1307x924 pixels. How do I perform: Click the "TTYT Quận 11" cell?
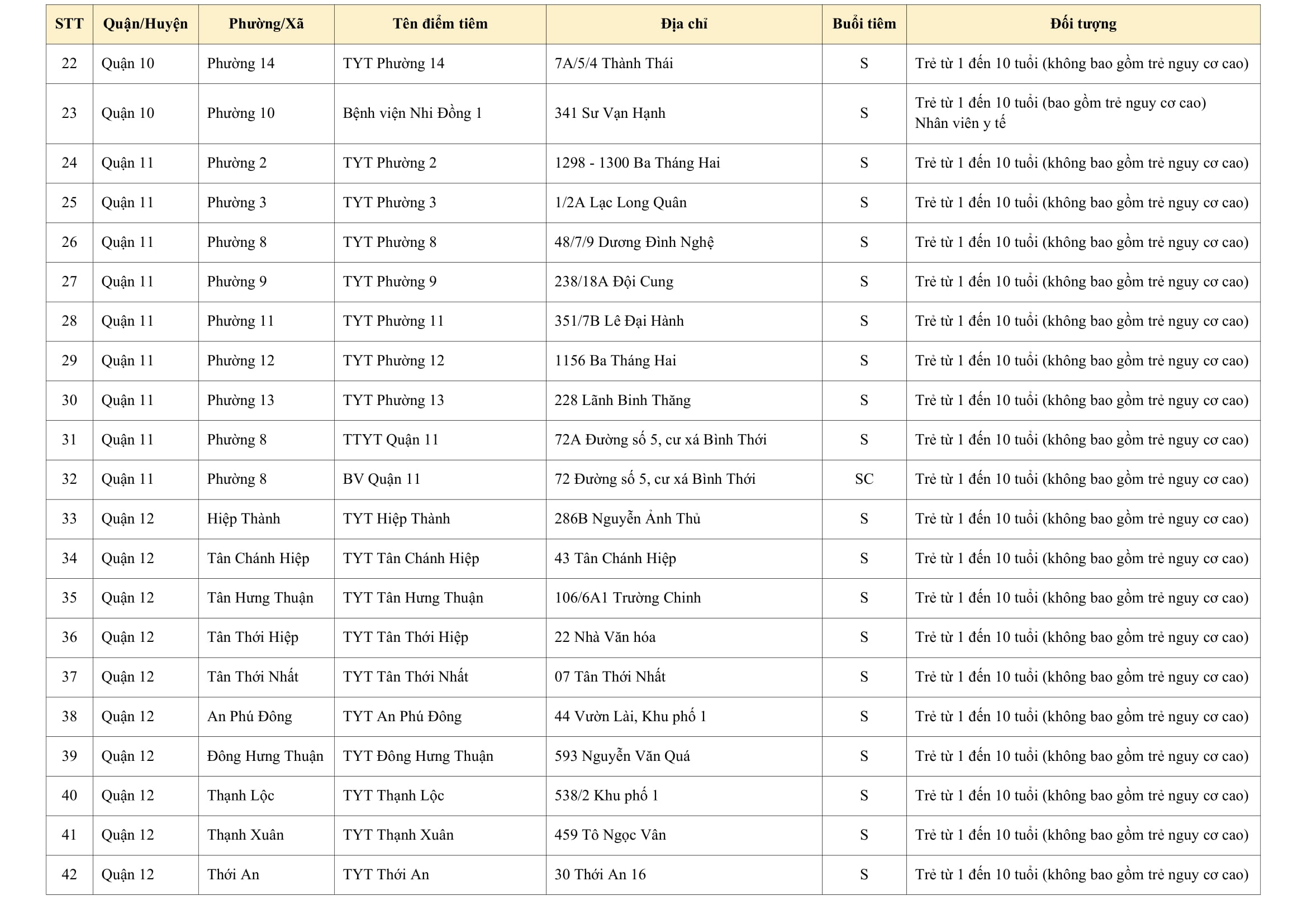coord(391,440)
